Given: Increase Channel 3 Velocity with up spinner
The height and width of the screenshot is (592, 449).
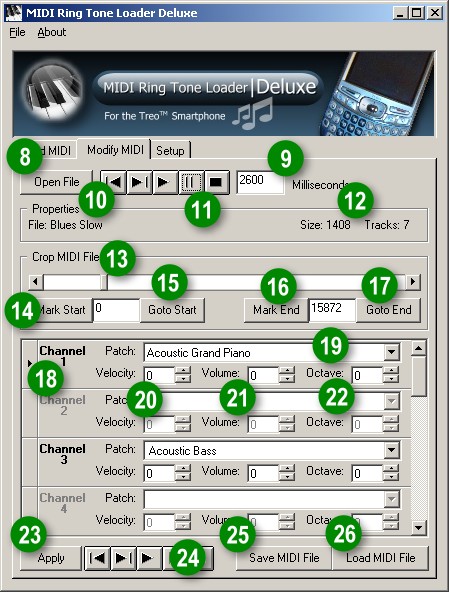Looking at the screenshot, I should tap(183, 469).
